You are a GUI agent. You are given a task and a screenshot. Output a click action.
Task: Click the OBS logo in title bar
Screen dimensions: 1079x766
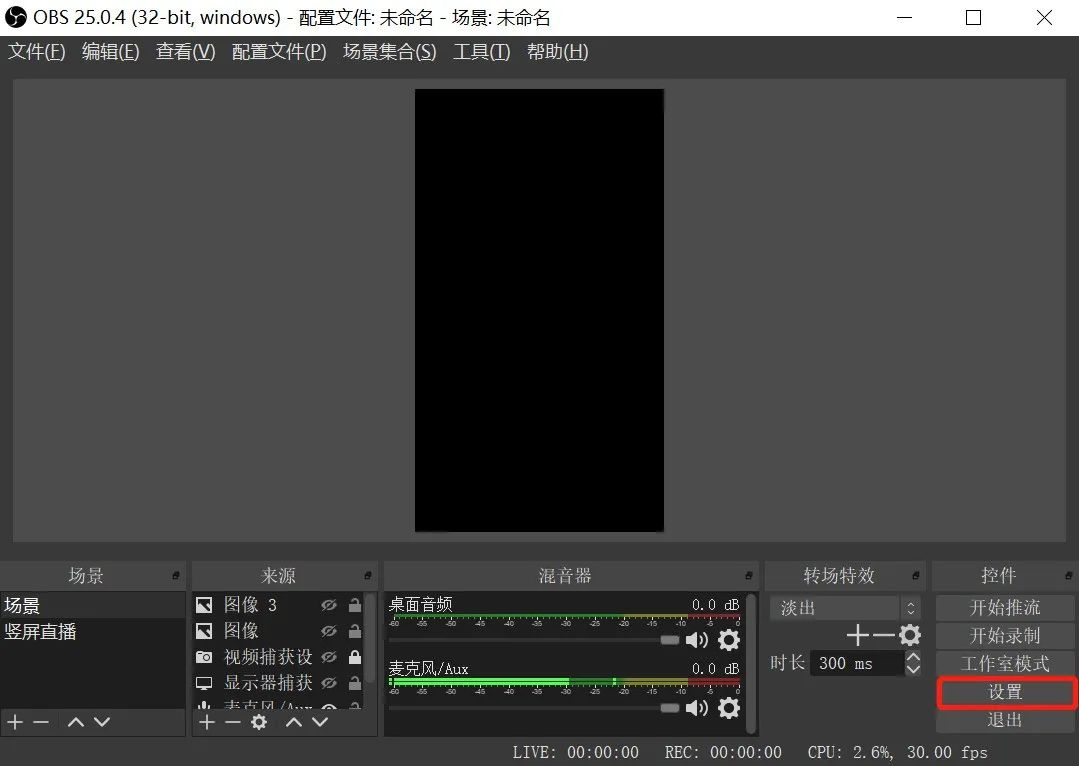[x=15, y=17]
